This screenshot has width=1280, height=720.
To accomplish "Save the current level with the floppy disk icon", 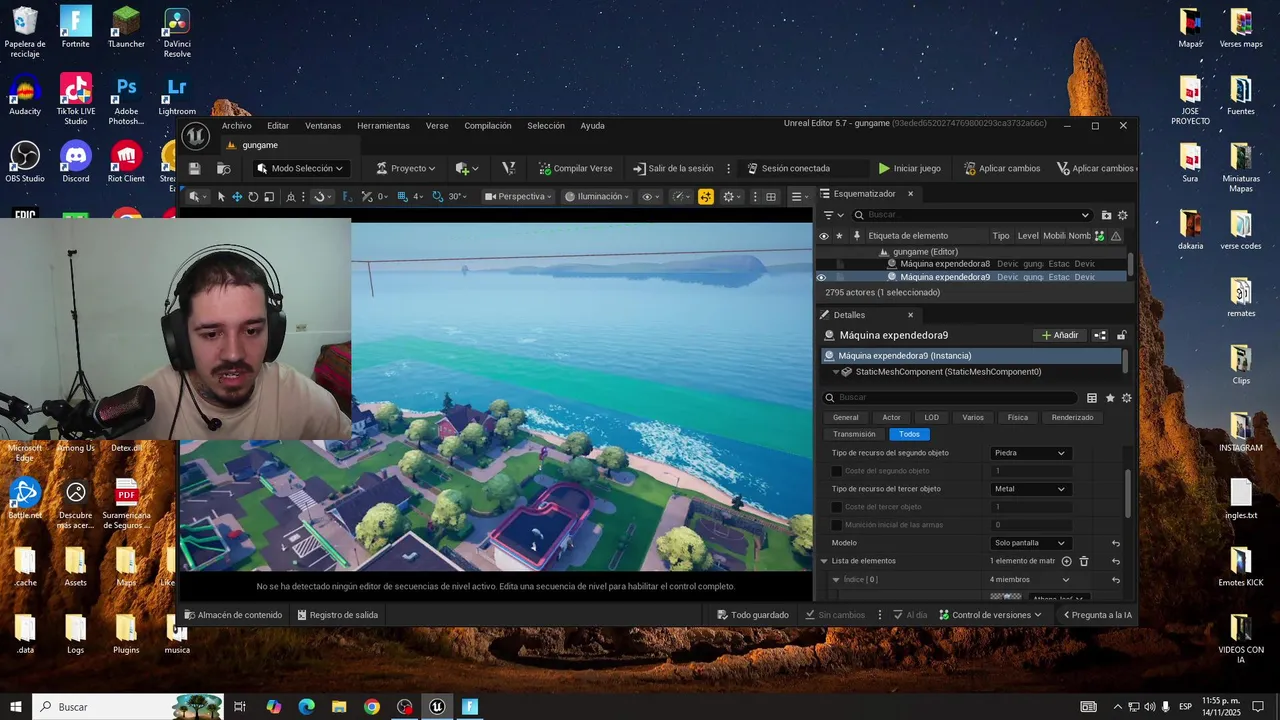I will (x=195, y=169).
